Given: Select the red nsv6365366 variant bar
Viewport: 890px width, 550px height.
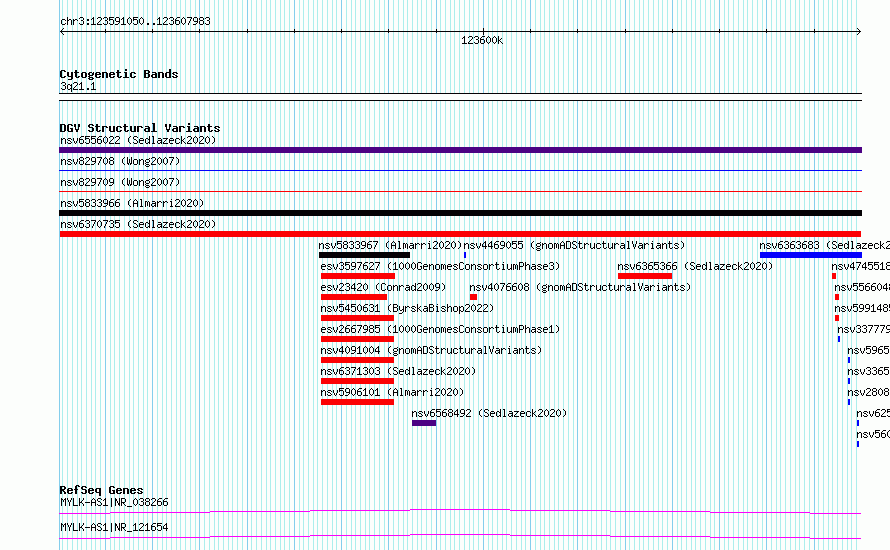Looking at the screenshot, I should tap(645, 276).
